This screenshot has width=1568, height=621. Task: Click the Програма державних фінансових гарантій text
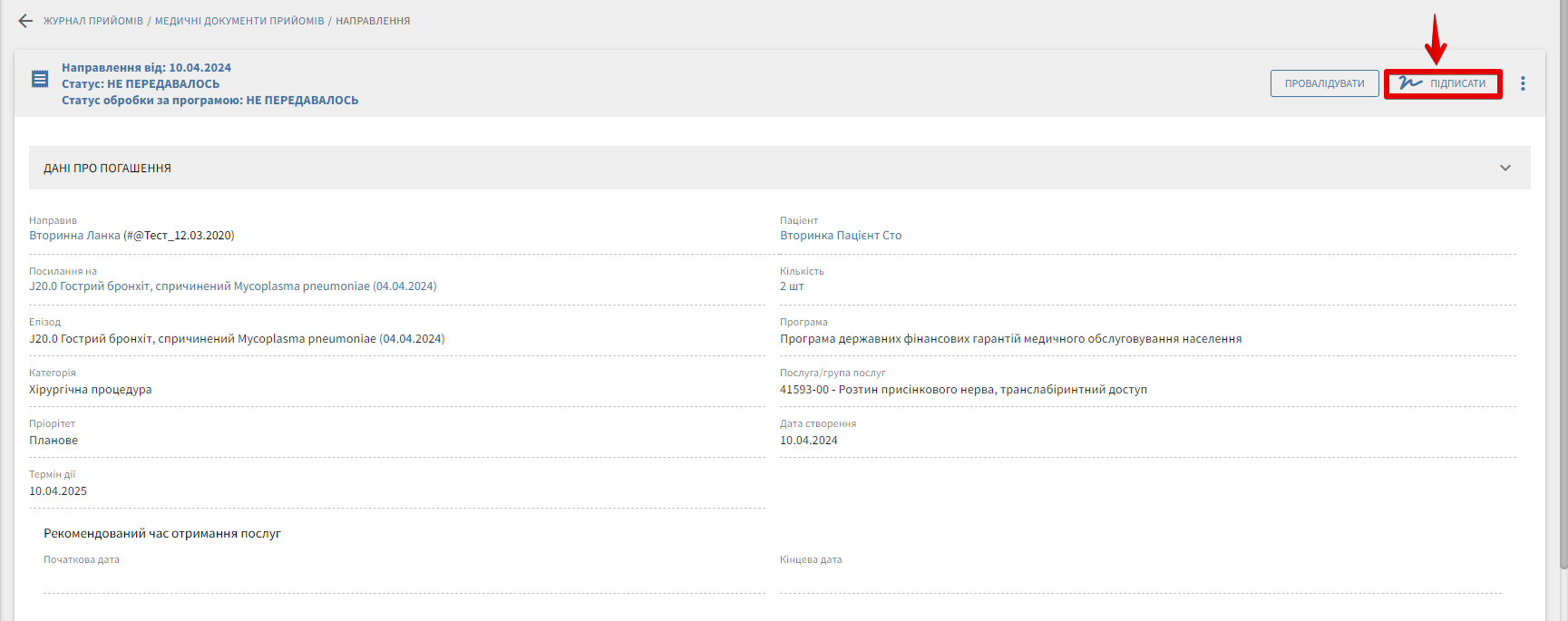[x=1010, y=339]
